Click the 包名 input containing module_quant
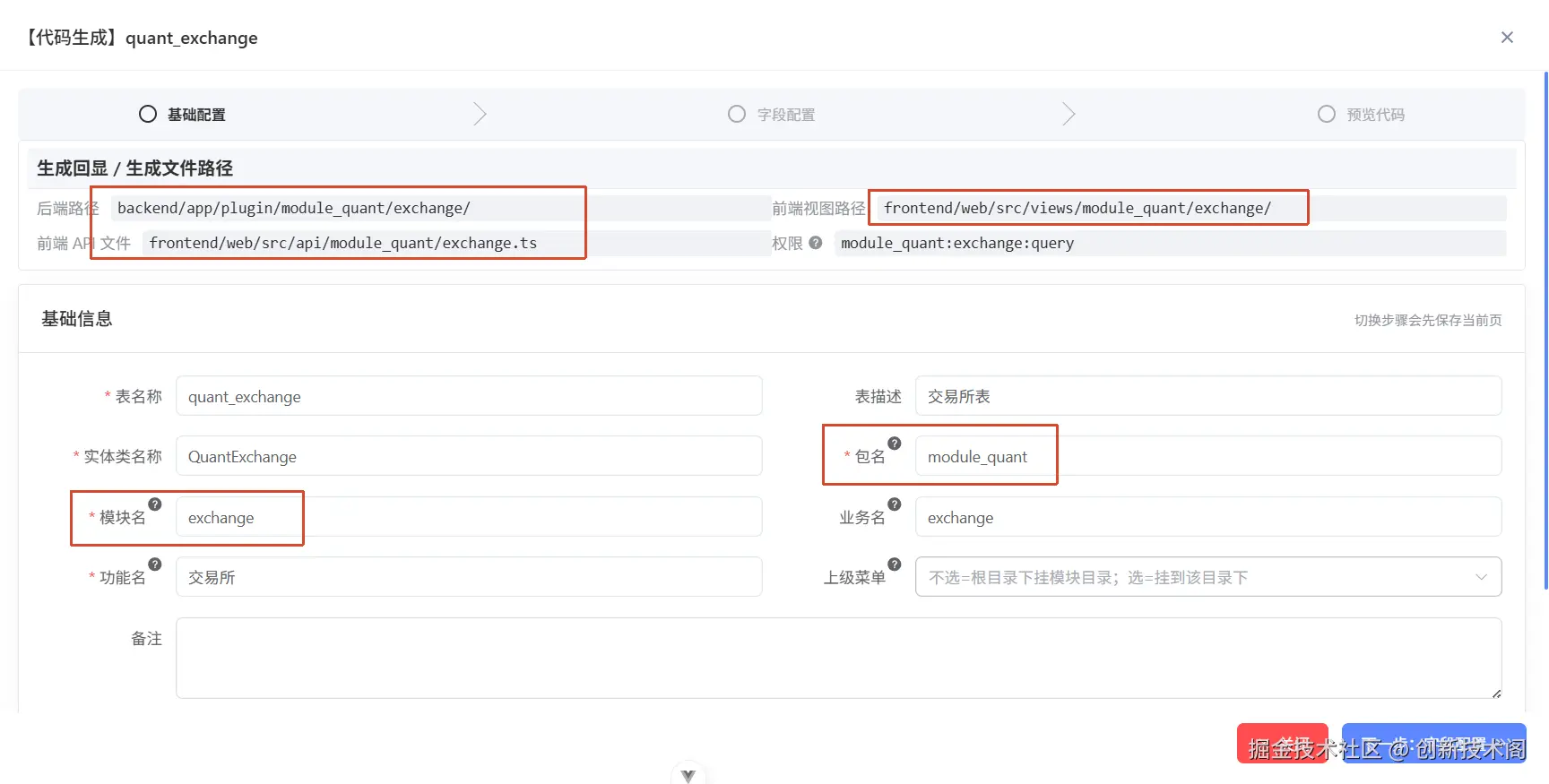 click(1208, 456)
